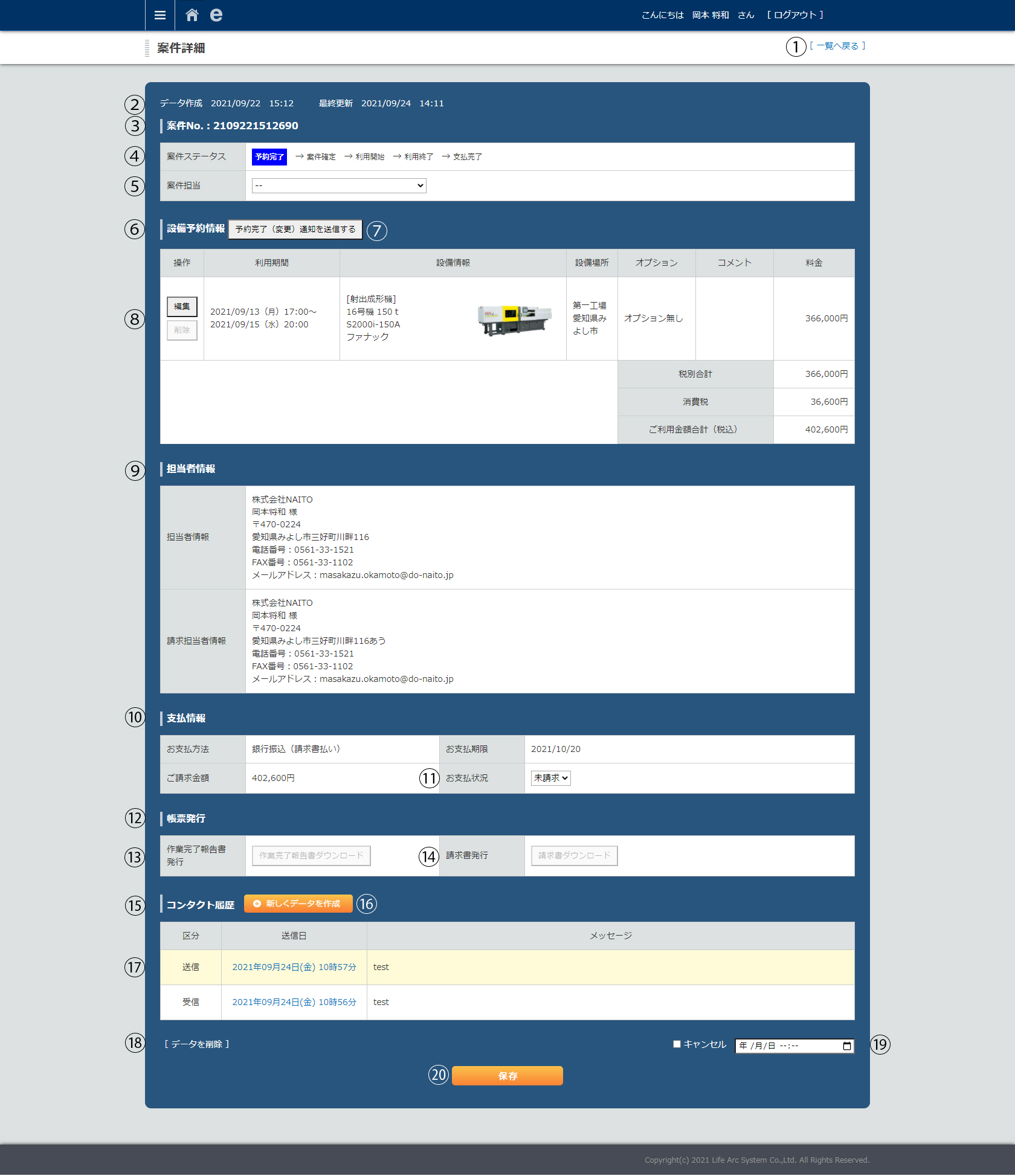Select the 予約完了 status step

tap(269, 157)
